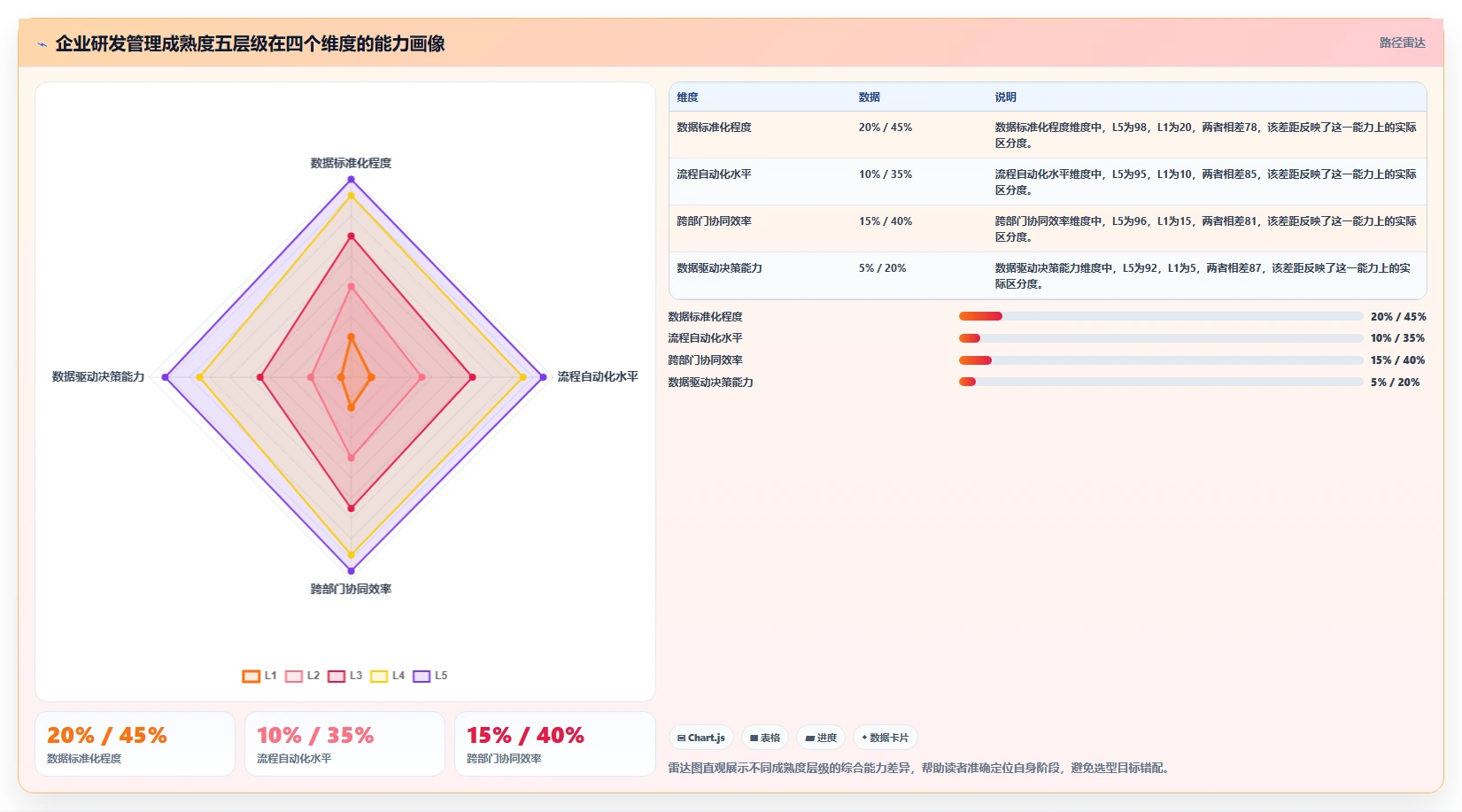Viewport: 1462px width, 812px height.
Task: Click the progress value 20% / 45% beside bar
Action: [x=1398, y=316]
